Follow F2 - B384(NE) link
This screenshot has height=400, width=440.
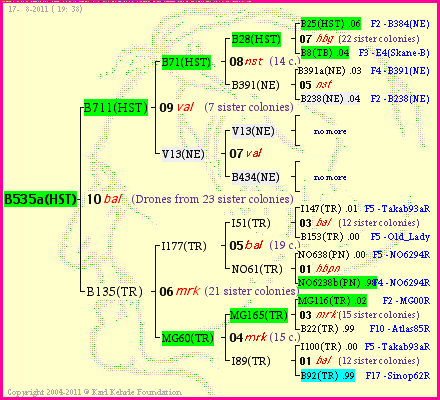point(400,24)
